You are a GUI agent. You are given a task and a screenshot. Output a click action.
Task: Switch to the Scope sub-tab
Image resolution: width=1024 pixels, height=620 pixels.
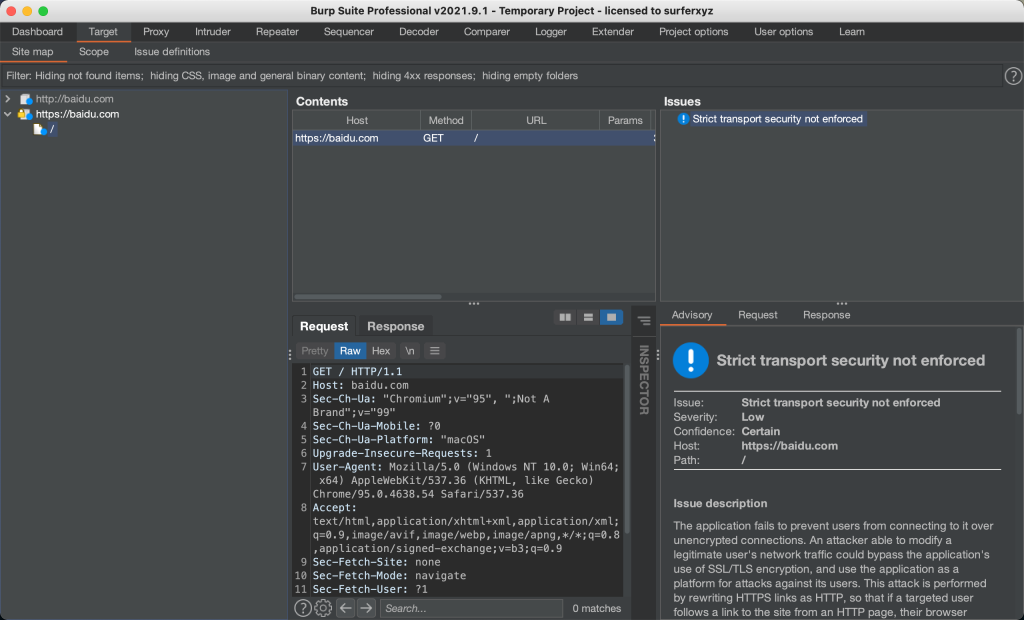coord(94,52)
